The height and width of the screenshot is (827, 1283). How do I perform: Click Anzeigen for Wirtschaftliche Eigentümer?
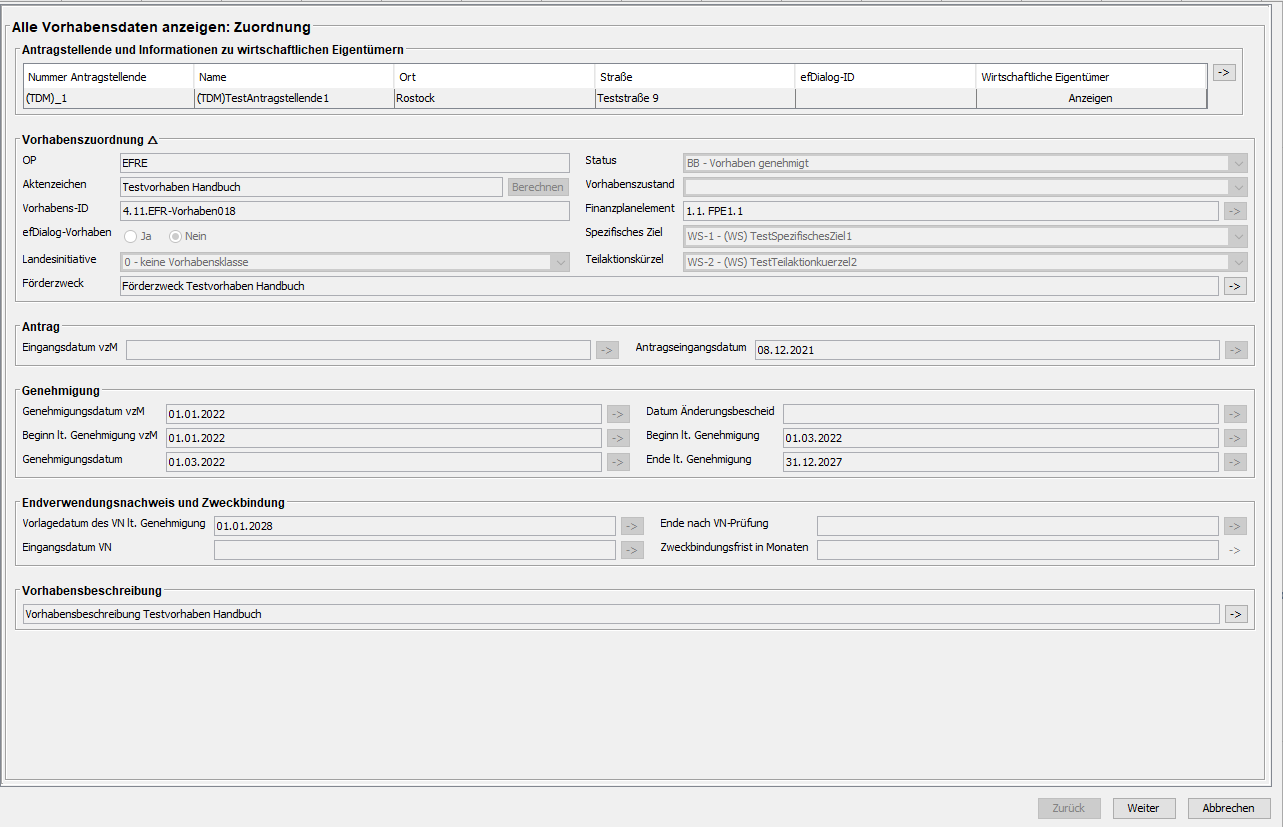tap(1090, 98)
